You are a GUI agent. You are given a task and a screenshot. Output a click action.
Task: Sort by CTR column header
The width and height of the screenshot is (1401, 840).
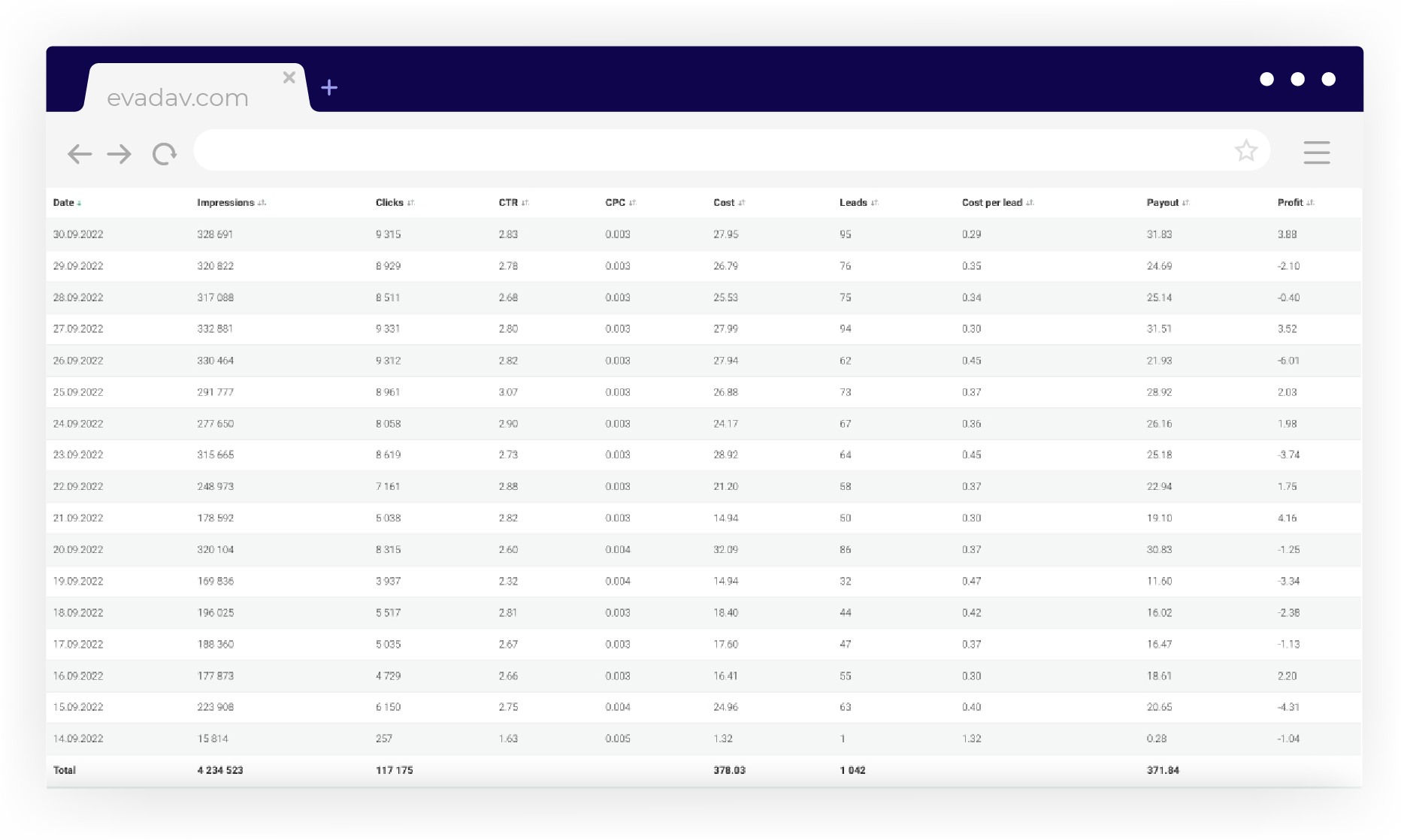(x=508, y=203)
